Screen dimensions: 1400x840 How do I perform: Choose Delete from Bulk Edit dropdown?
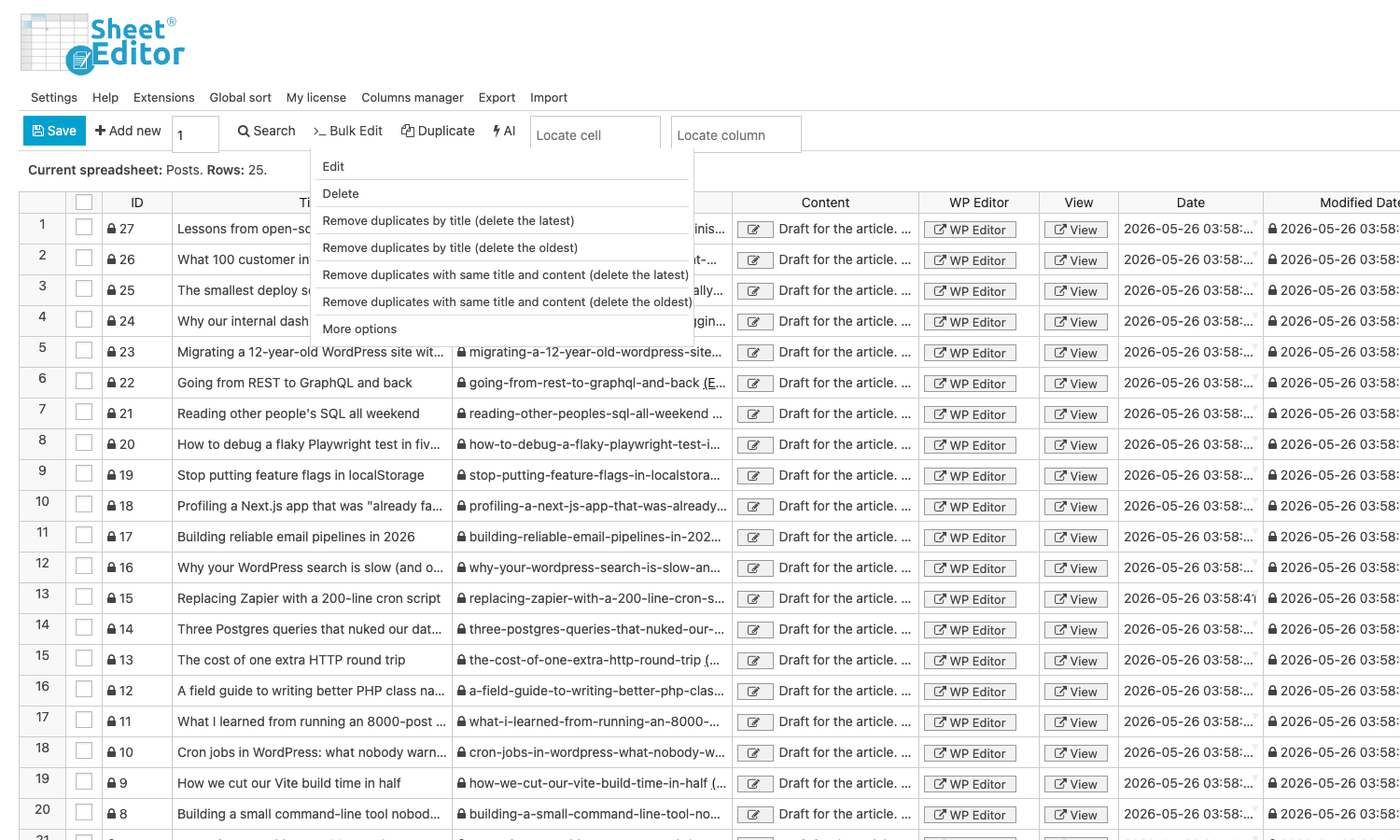(x=502, y=193)
